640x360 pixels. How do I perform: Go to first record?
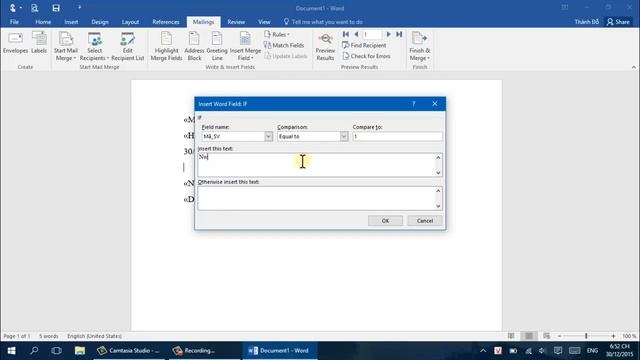click(346, 34)
